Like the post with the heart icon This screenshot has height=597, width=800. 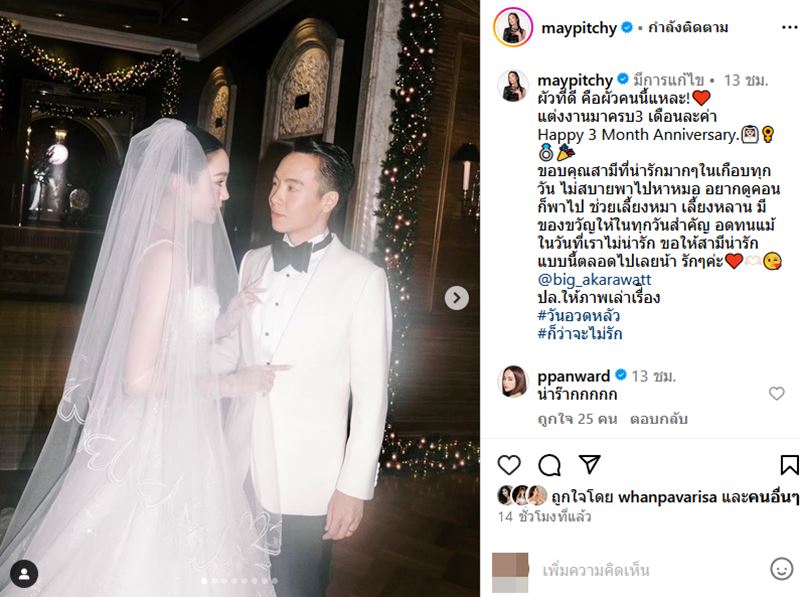pyautogui.click(x=509, y=465)
